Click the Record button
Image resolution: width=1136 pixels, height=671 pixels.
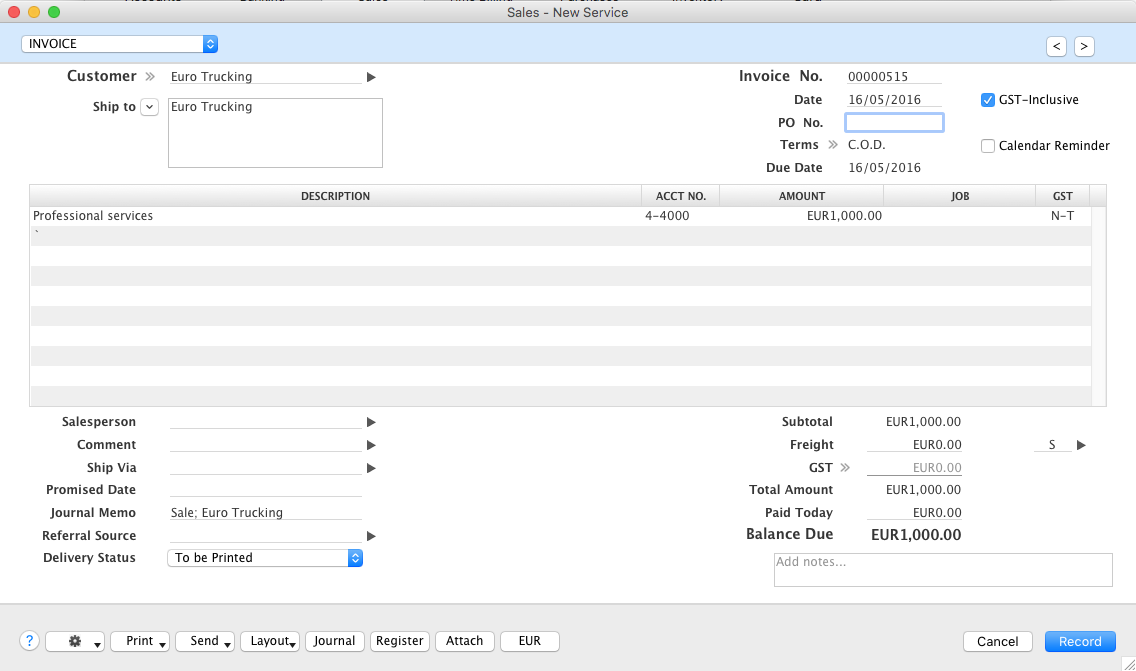tap(1080, 641)
